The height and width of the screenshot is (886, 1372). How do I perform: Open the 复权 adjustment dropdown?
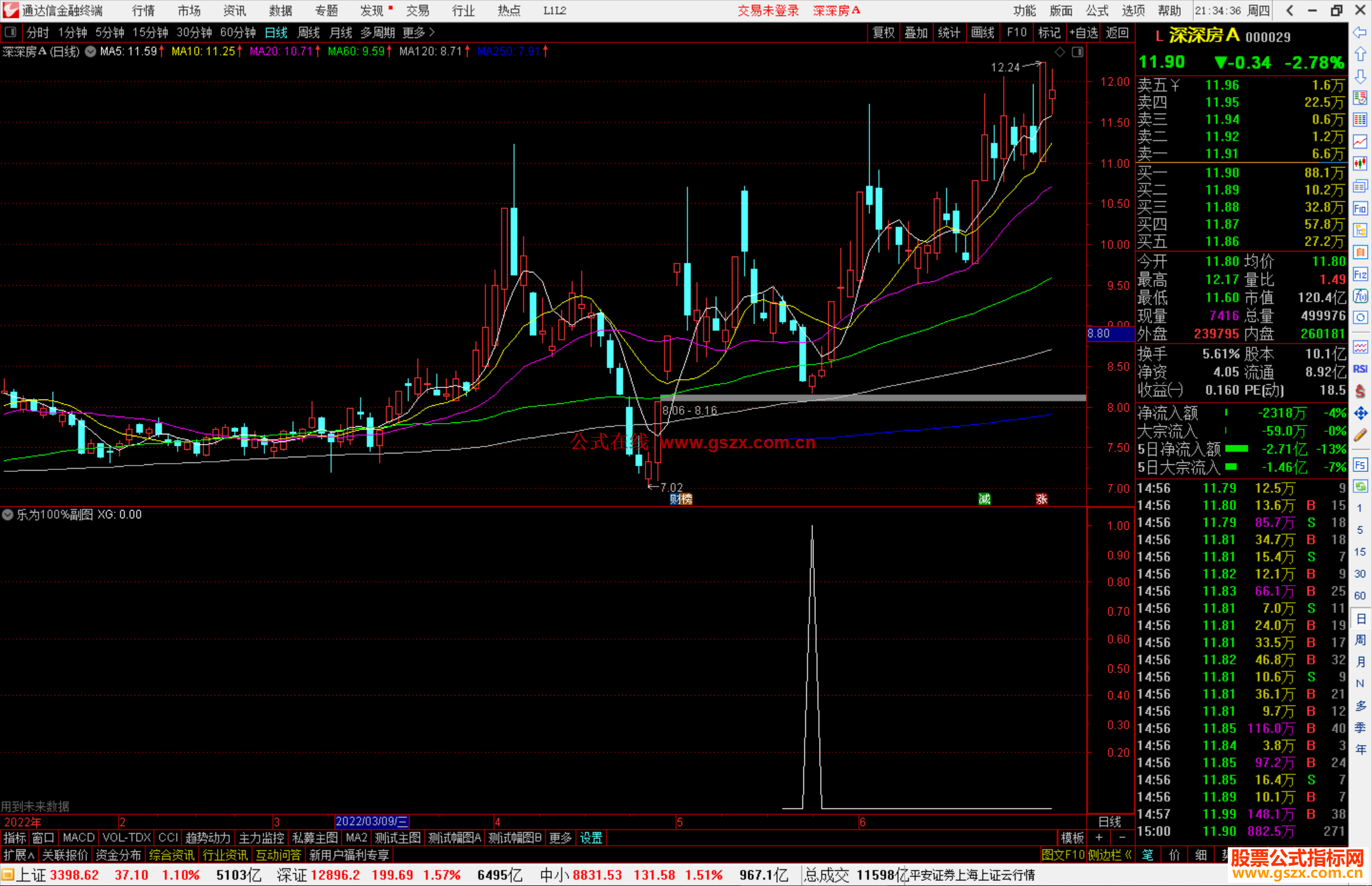point(884,32)
